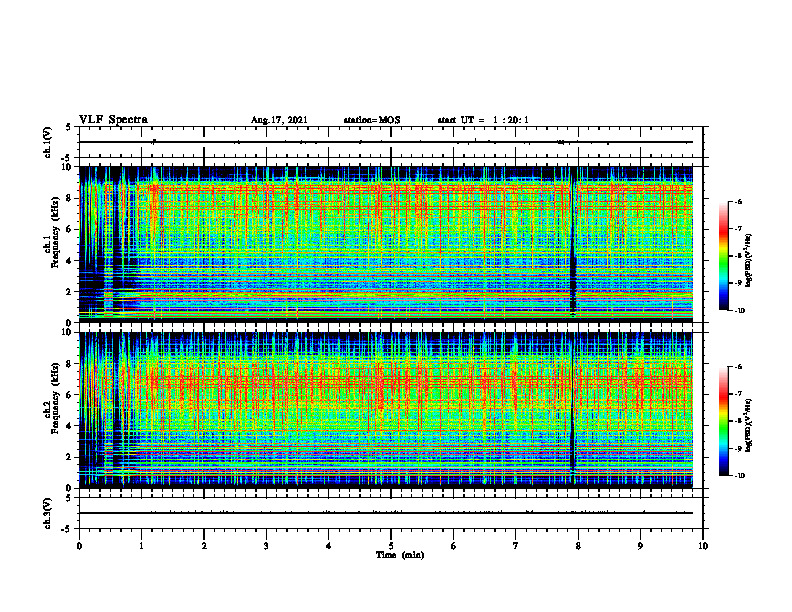Click the ch.1 spectrogram panel
The image size is (792, 612).
pyautogui.click(x=386, y=244)
